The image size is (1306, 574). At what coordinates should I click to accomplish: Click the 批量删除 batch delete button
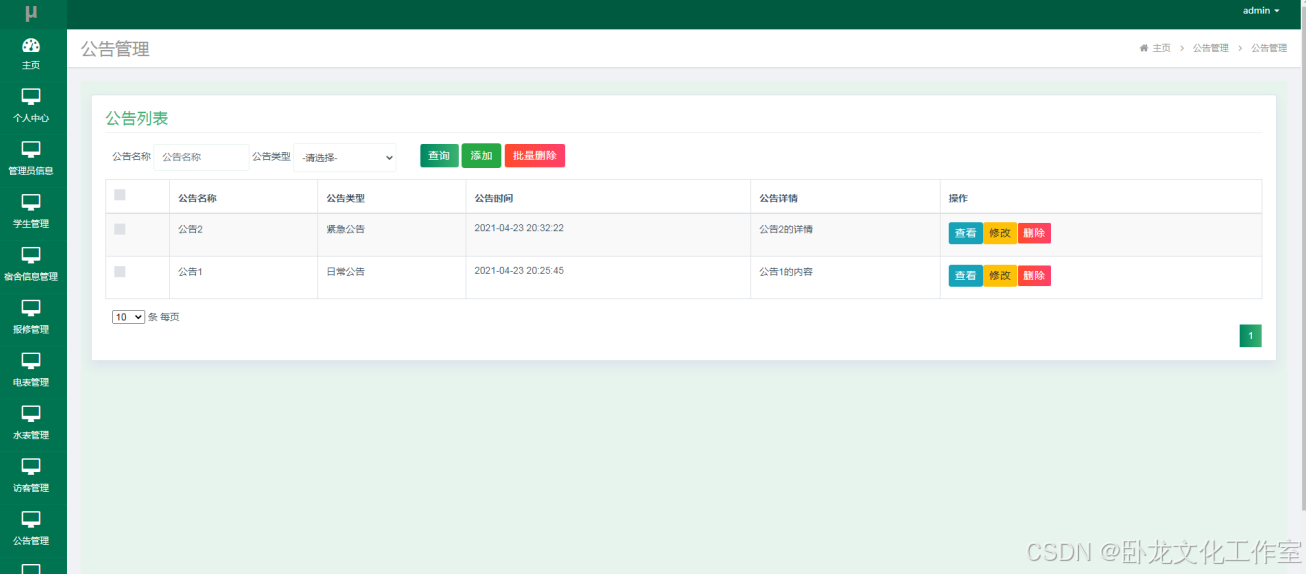pyautogui.click(x=535, y=156)
